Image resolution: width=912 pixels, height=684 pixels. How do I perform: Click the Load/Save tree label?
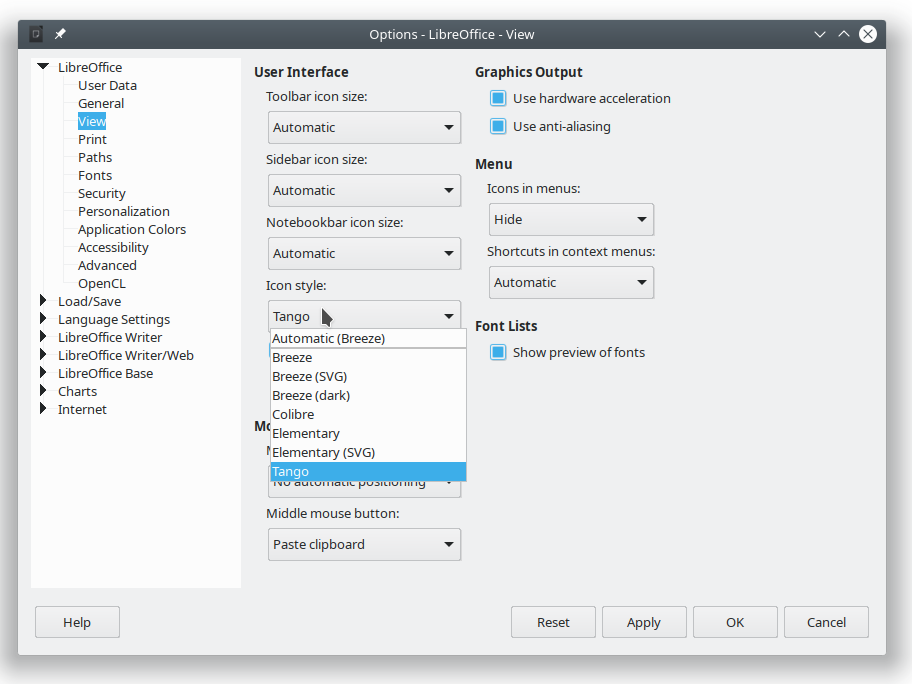coord(90,301)
